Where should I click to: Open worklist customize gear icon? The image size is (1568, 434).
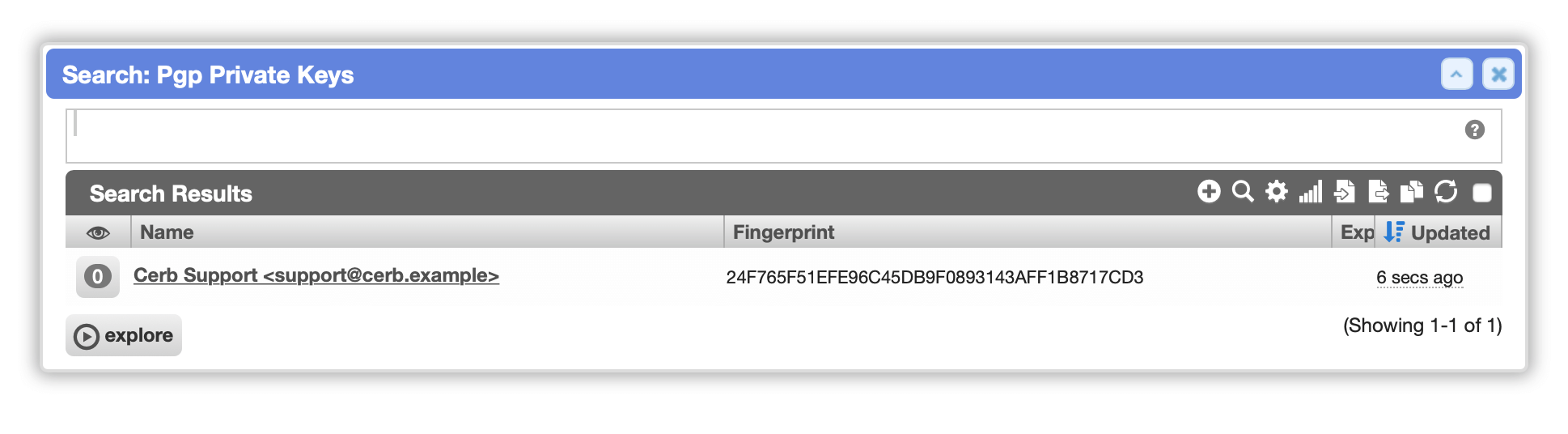[x=1277, y=192]
